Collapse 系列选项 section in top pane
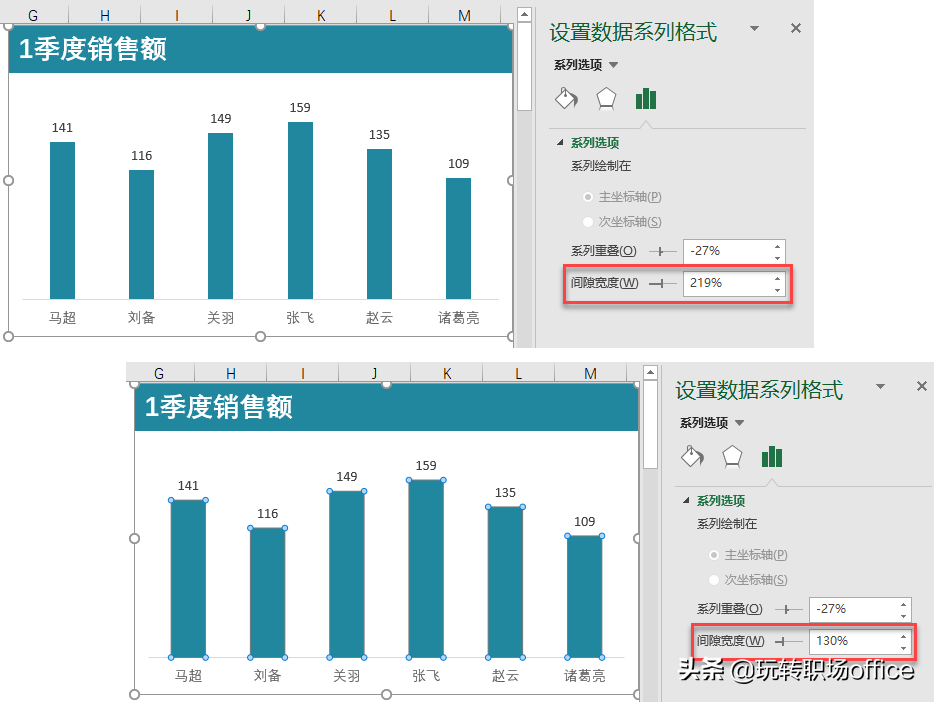 (560, 142)
